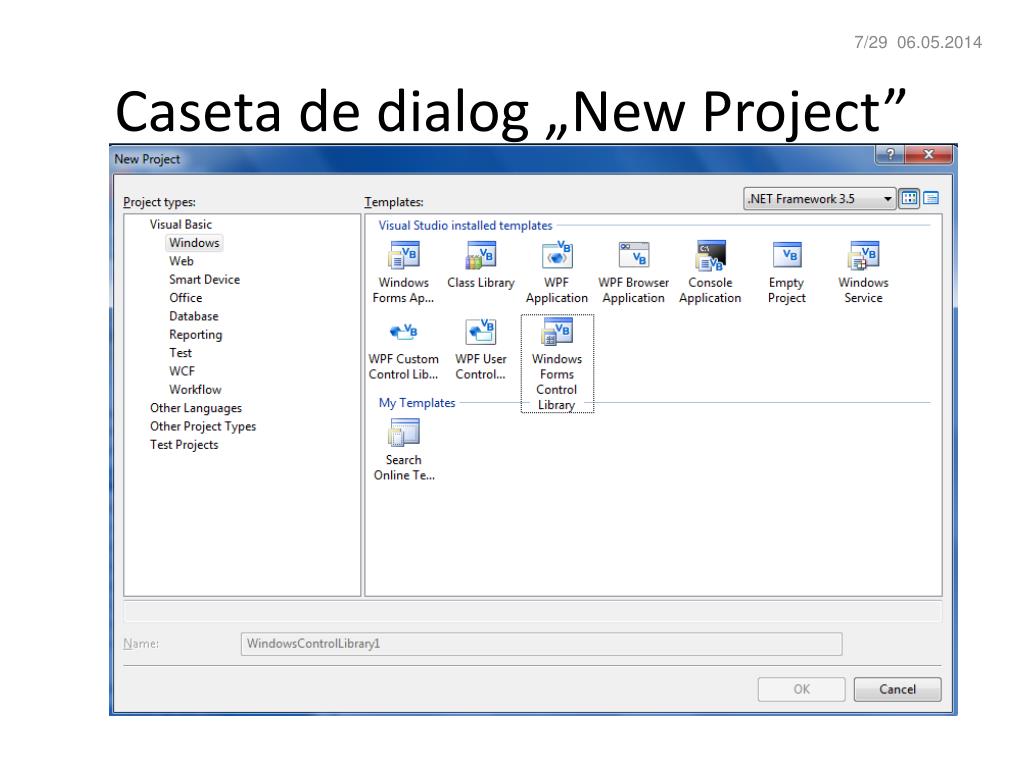The width and height of the screenshot is (1024, 768).
Task: Select Test Projects node
Action: point(184,445)
